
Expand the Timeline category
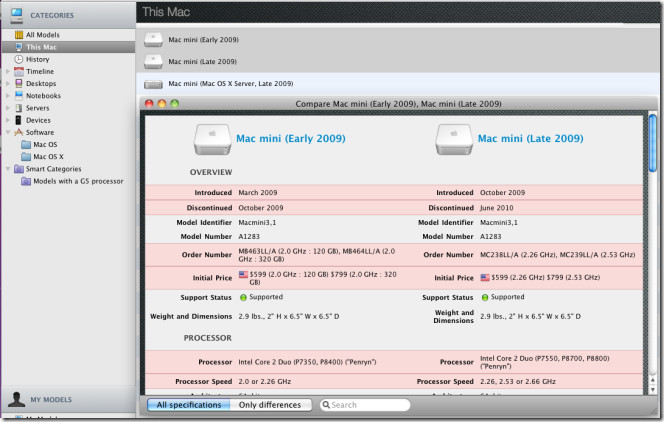pyautogui.click(x=8, y=72)
